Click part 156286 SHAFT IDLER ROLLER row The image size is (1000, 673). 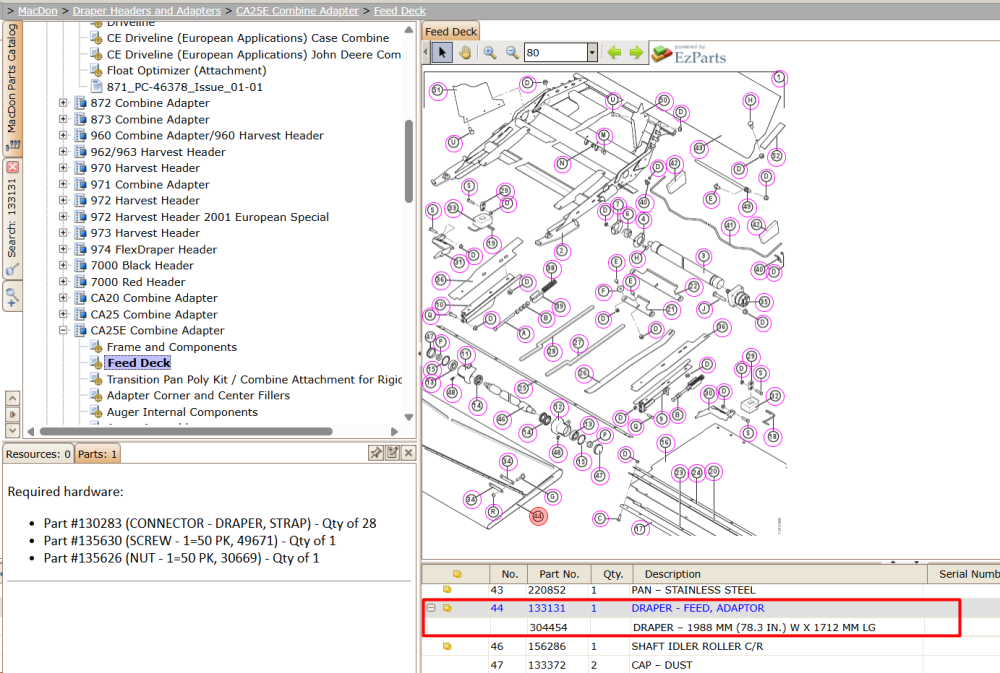click(x=710, y=646)
